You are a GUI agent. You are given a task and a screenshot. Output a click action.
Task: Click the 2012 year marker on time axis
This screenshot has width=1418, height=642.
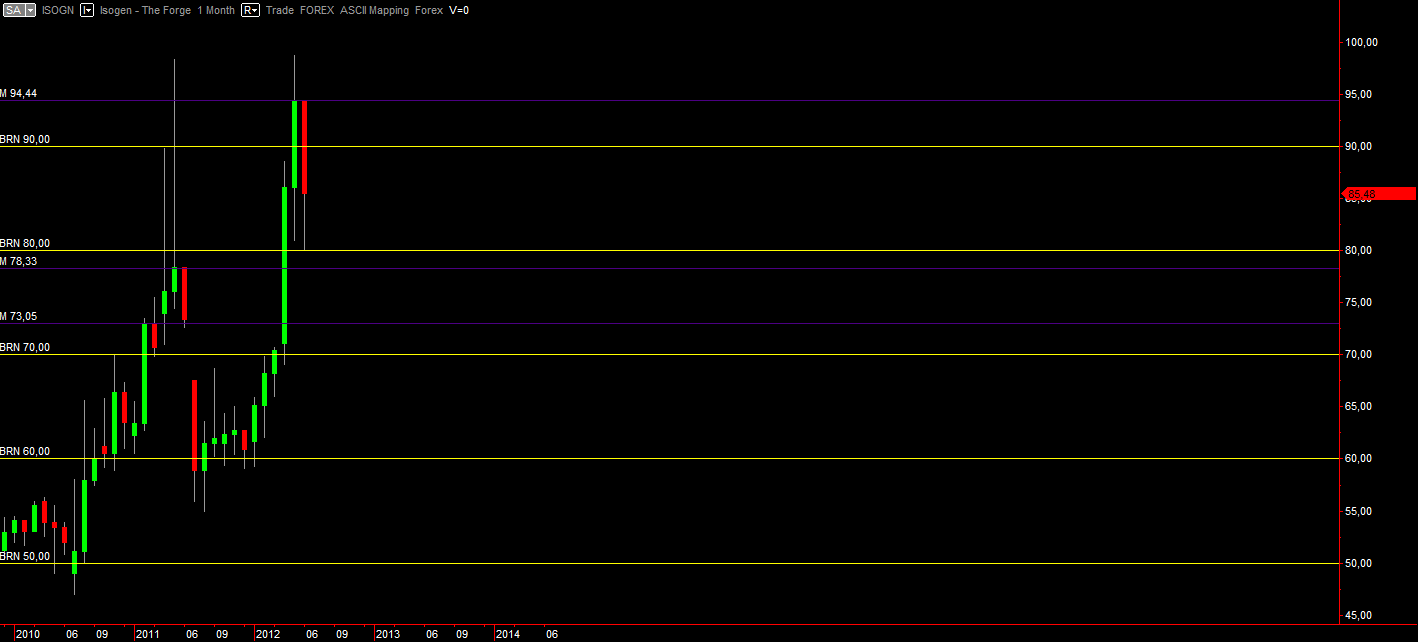(x=268, y=634)
